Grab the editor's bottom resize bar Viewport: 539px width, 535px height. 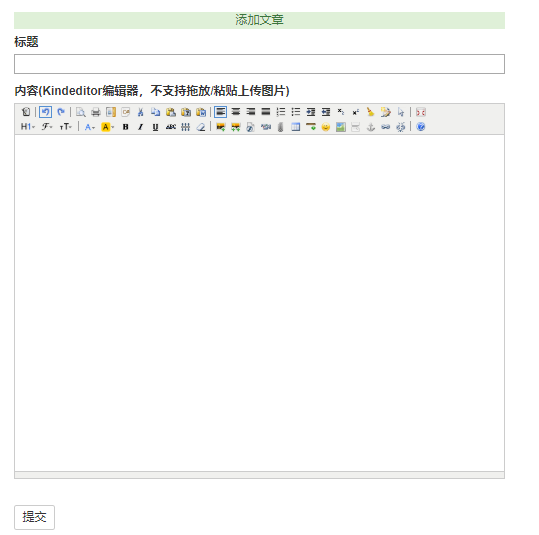[x=259, y=475]
